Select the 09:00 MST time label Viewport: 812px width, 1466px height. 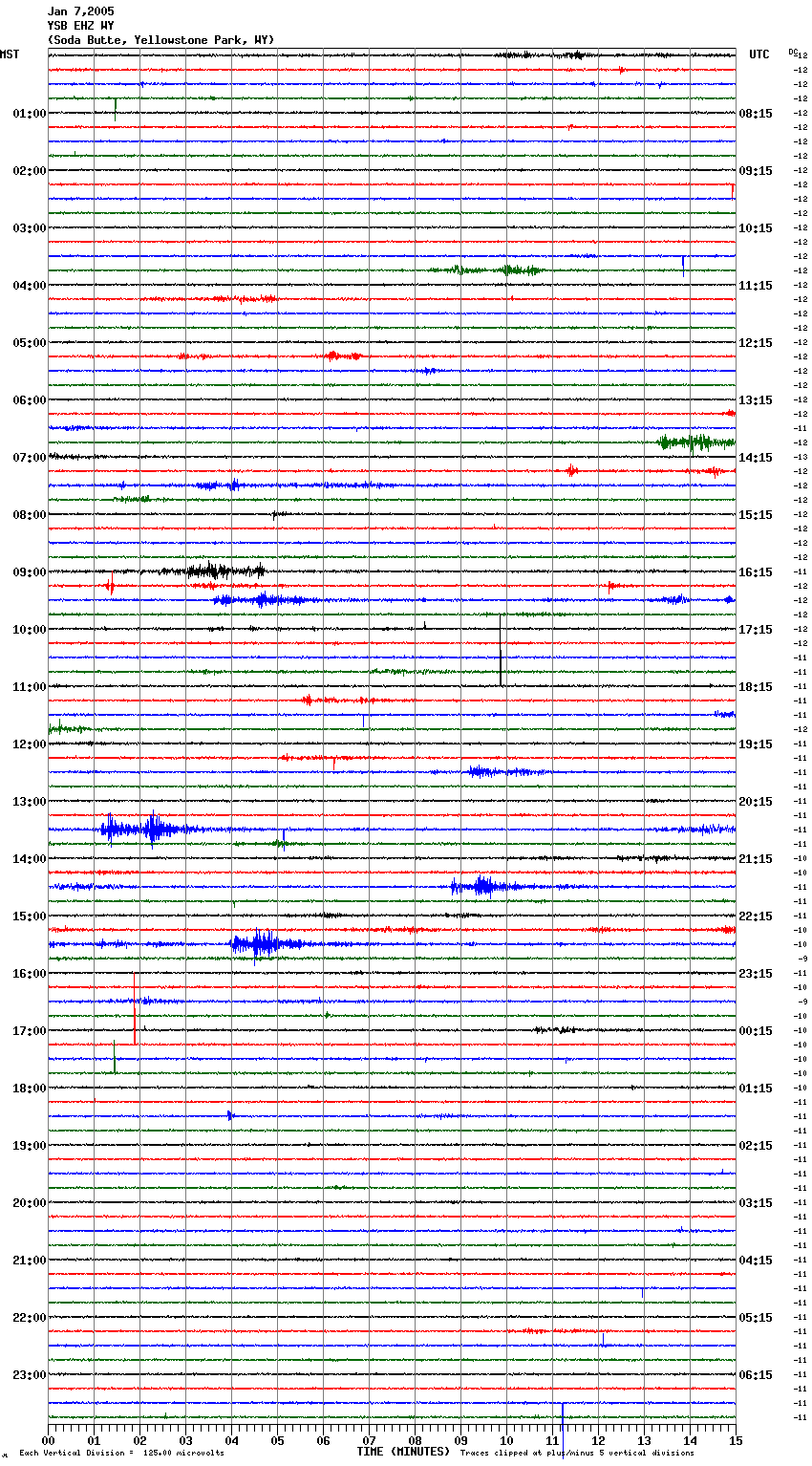[x=29, y=572]
